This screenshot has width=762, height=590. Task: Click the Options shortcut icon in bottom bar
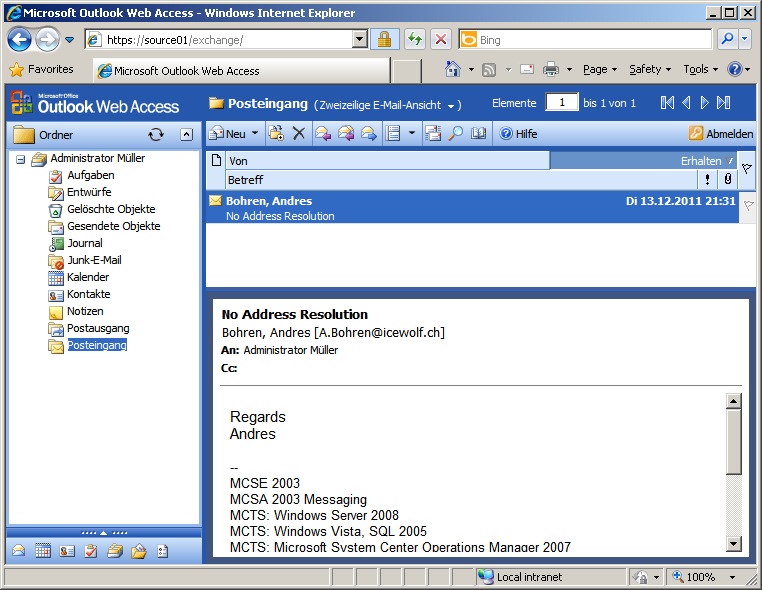coord(162,551)
